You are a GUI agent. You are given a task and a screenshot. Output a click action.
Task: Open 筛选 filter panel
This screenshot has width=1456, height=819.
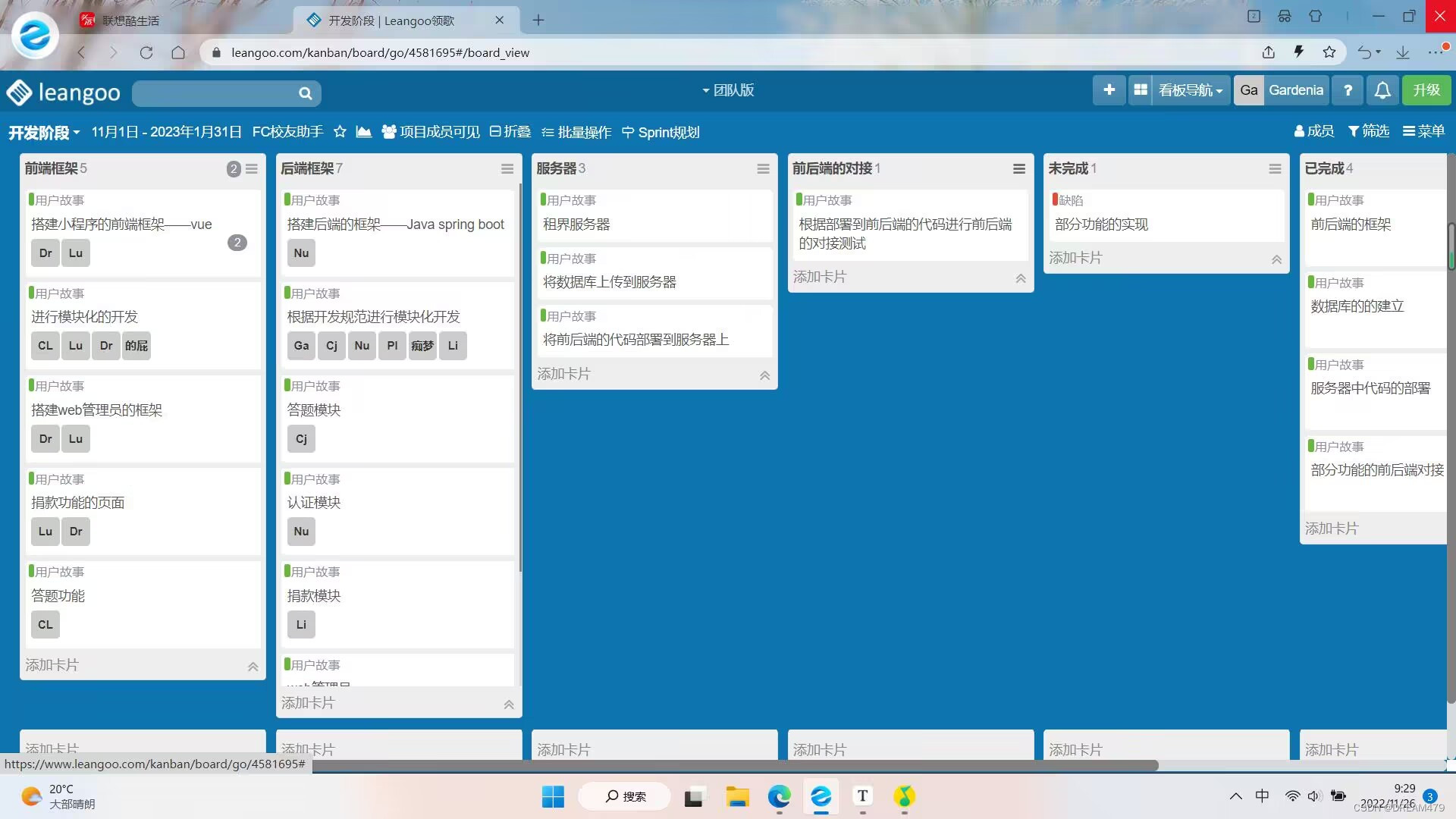tap(1369, 131)
